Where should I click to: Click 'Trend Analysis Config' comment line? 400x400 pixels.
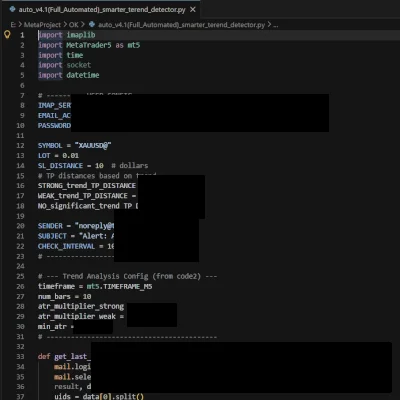[x=127, y=276]
